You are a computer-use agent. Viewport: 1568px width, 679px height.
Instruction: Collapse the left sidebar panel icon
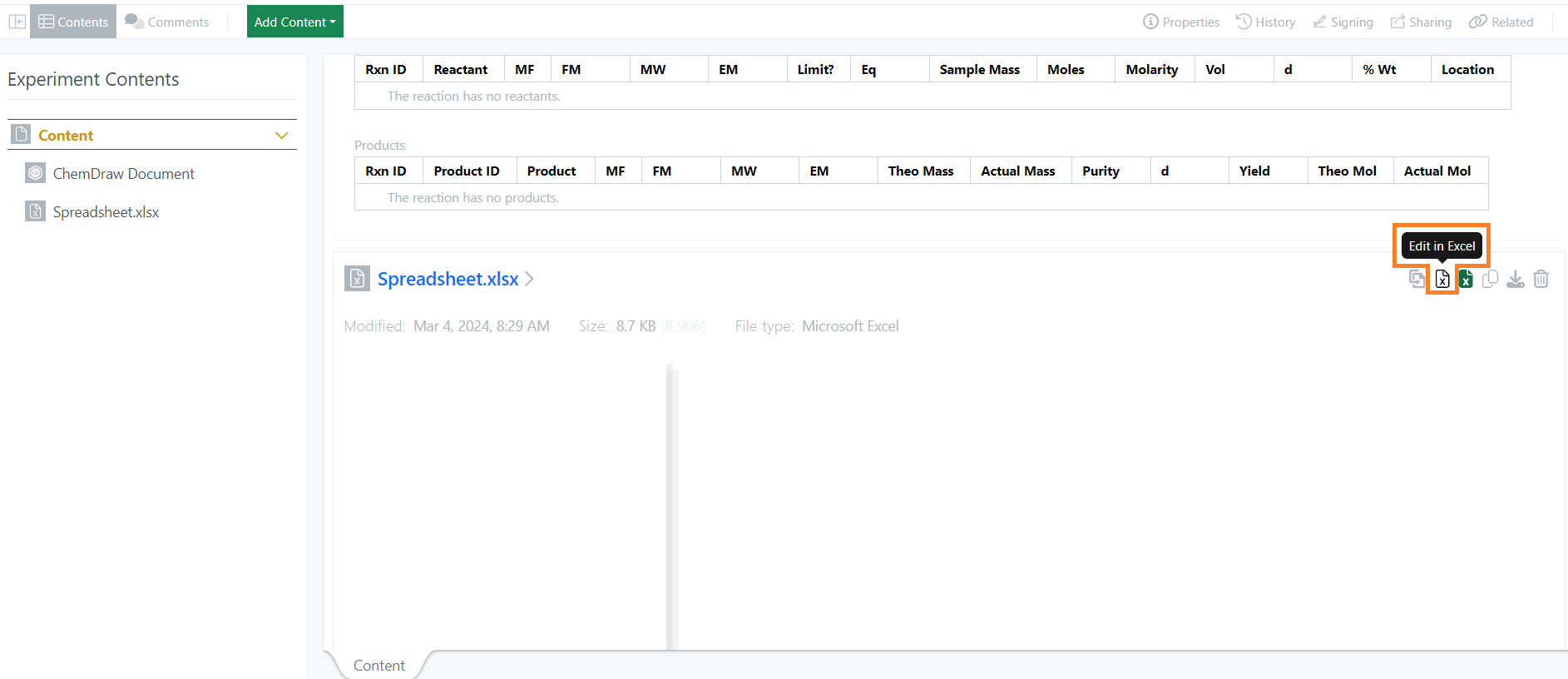[x=17, y=22]
